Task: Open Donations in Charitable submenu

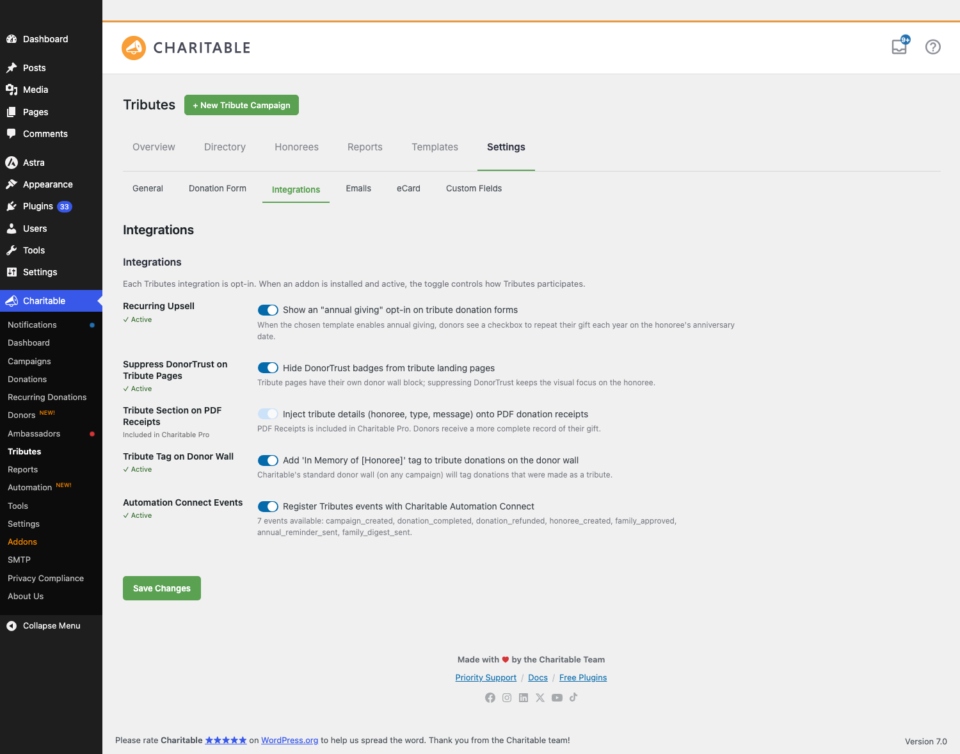Action: [27, 379]
